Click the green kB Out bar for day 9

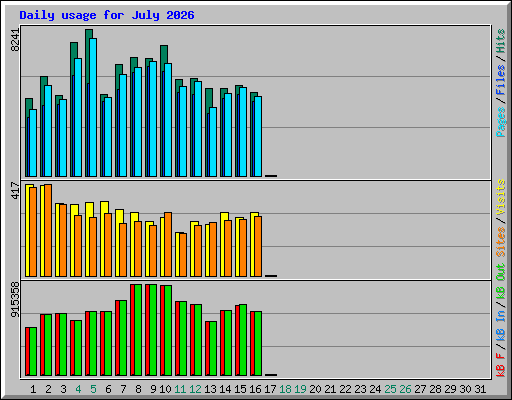153,330
